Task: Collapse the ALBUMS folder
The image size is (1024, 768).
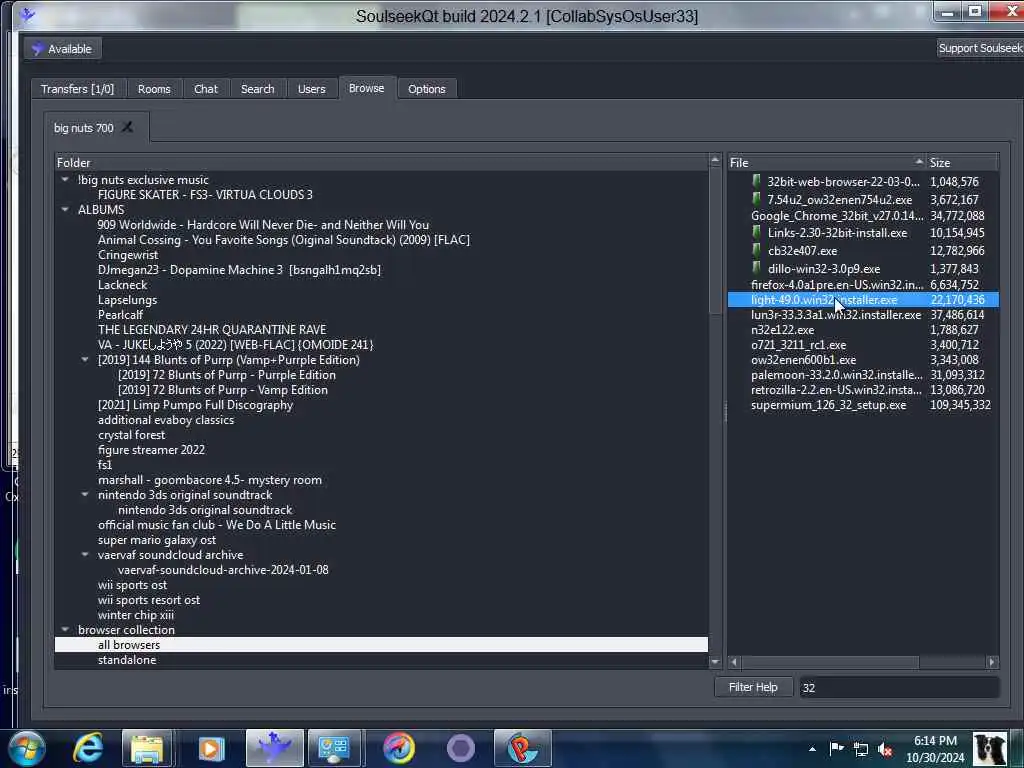Action: (65, 210)
